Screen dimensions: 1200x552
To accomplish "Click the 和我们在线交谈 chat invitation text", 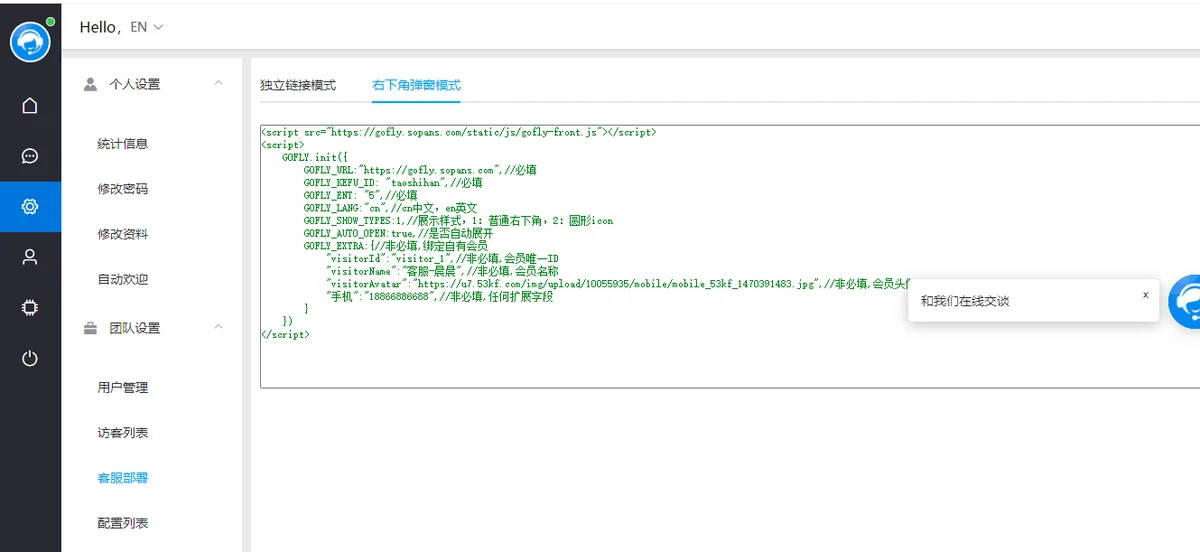I will point(965,301).
